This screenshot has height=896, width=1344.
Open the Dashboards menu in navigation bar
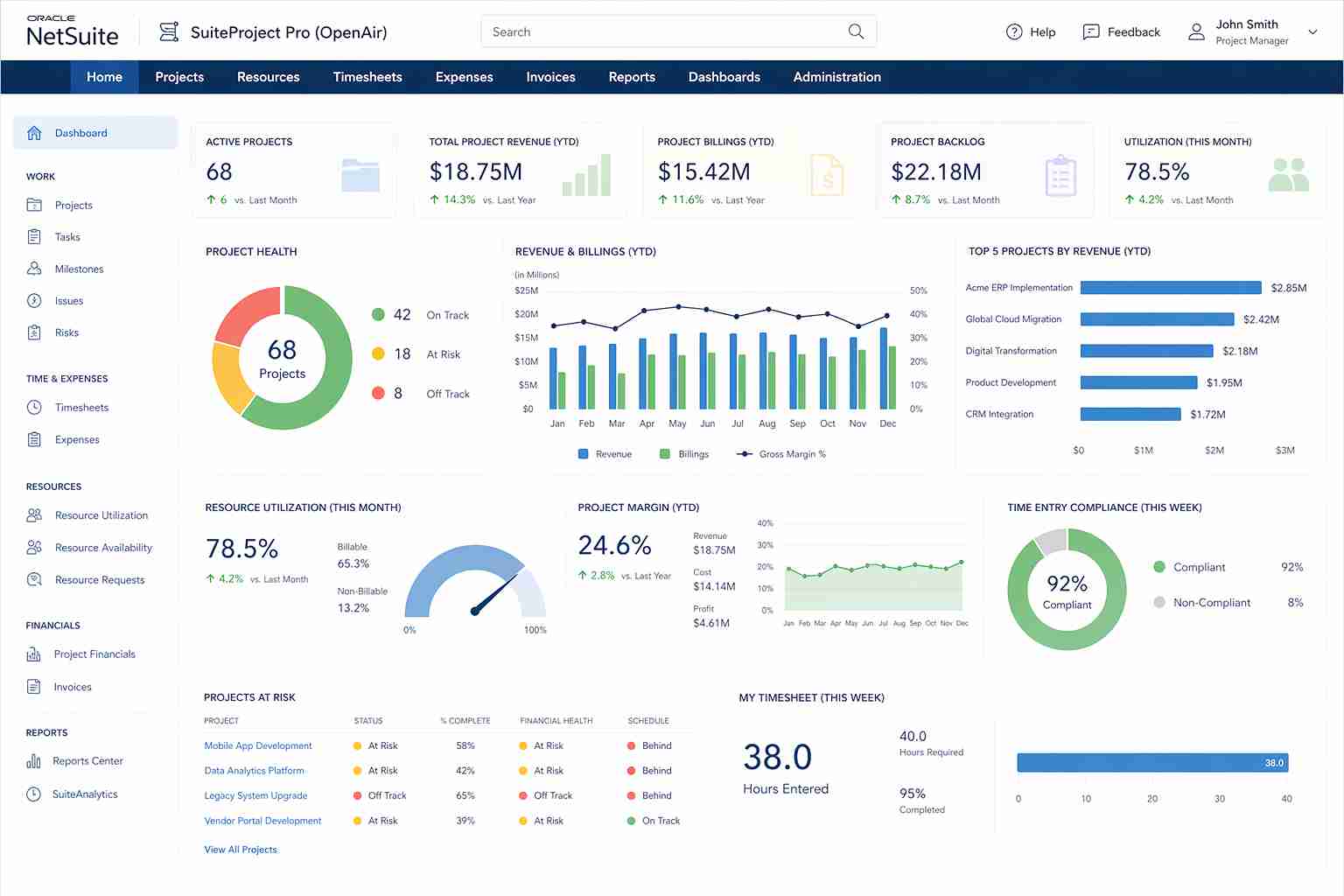724,77
